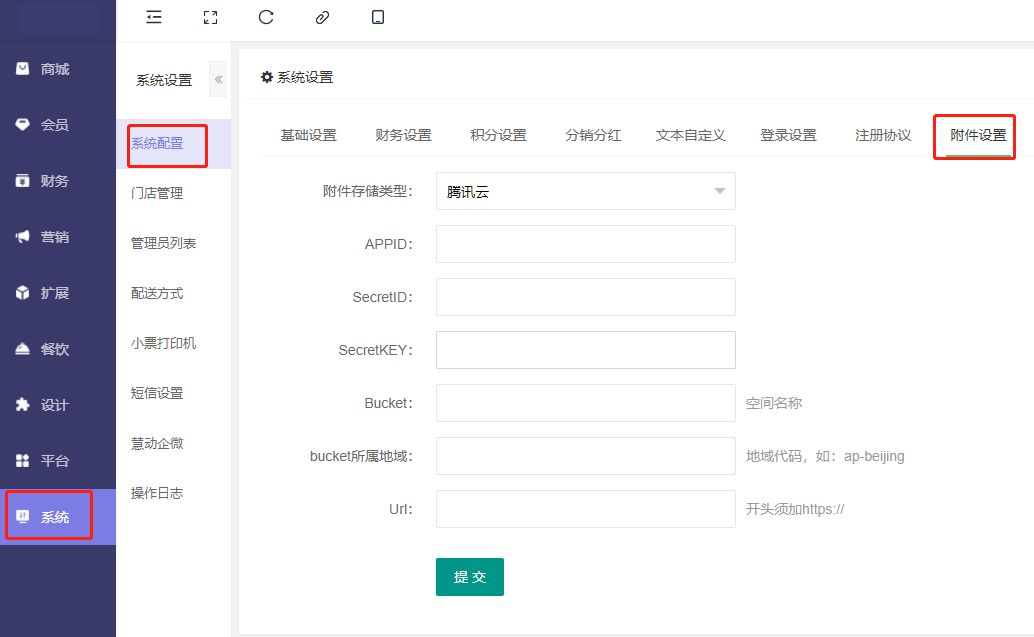
Task: Click the 提交 submit button
Action: point(469,577)
